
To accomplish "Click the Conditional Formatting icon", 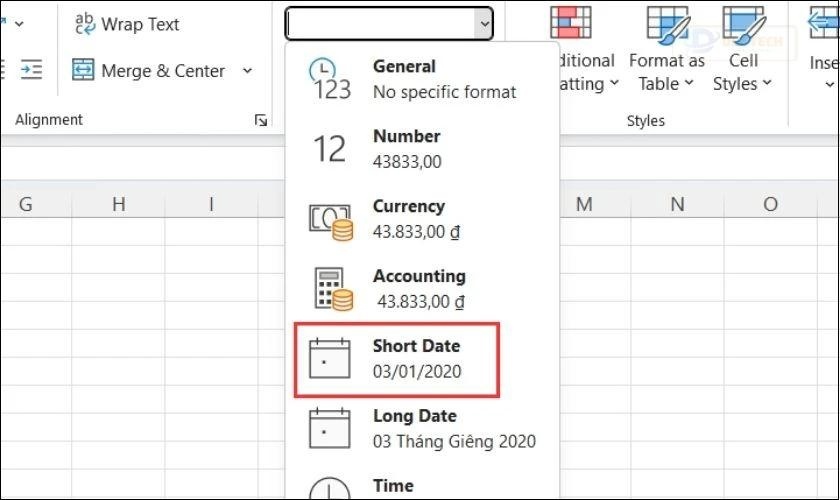I will 571,22.
